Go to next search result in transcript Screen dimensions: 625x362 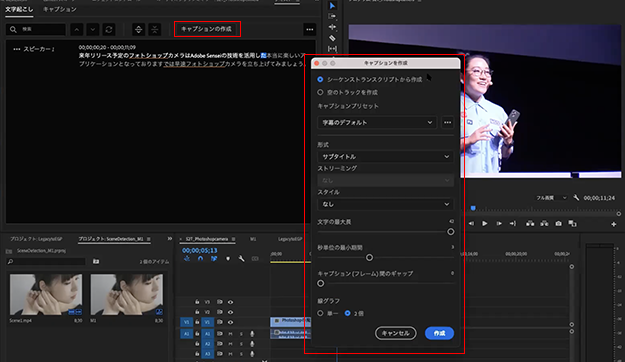[x=93, y=29]
